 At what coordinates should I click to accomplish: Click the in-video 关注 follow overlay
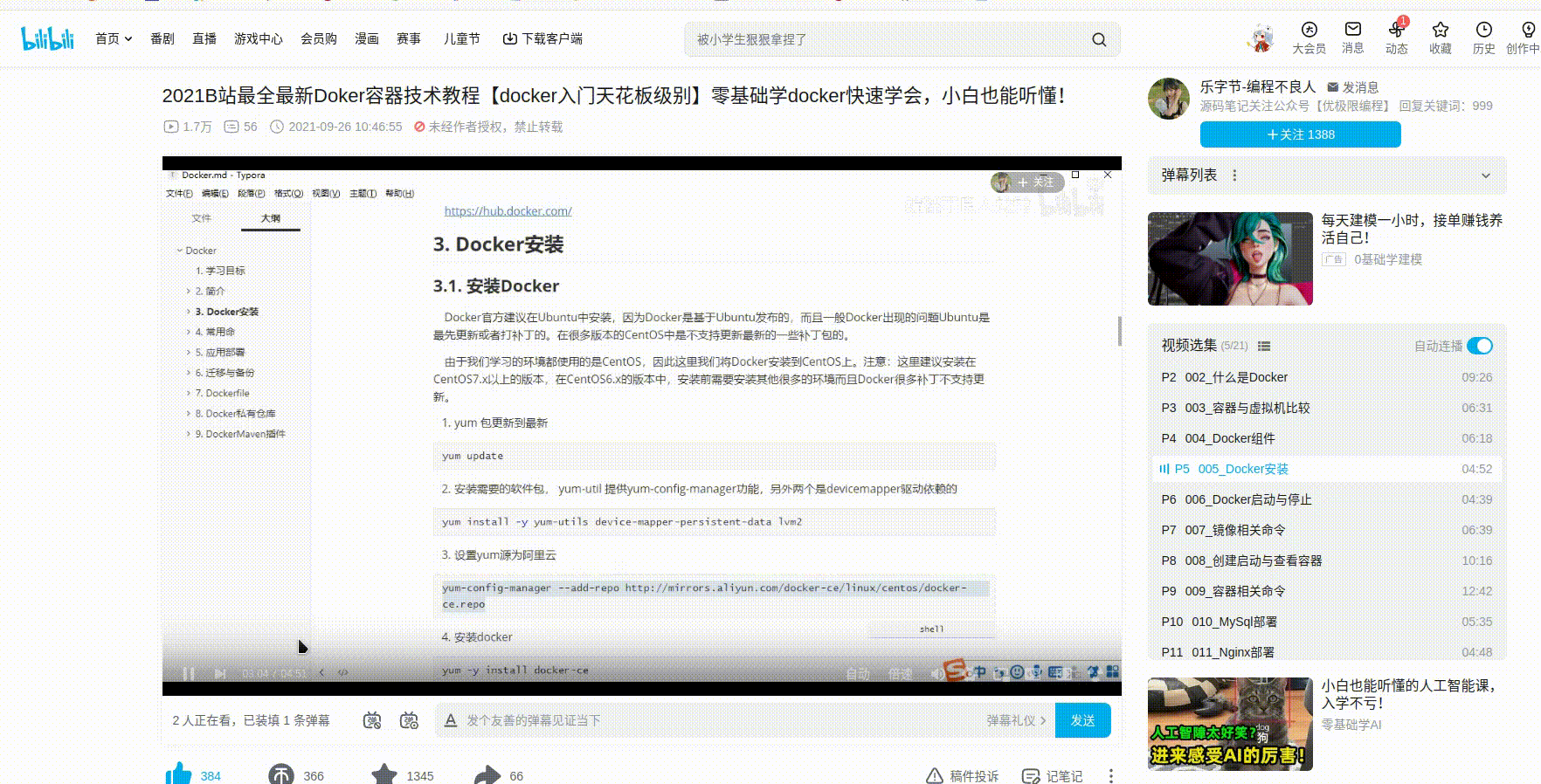(1027, 182)
